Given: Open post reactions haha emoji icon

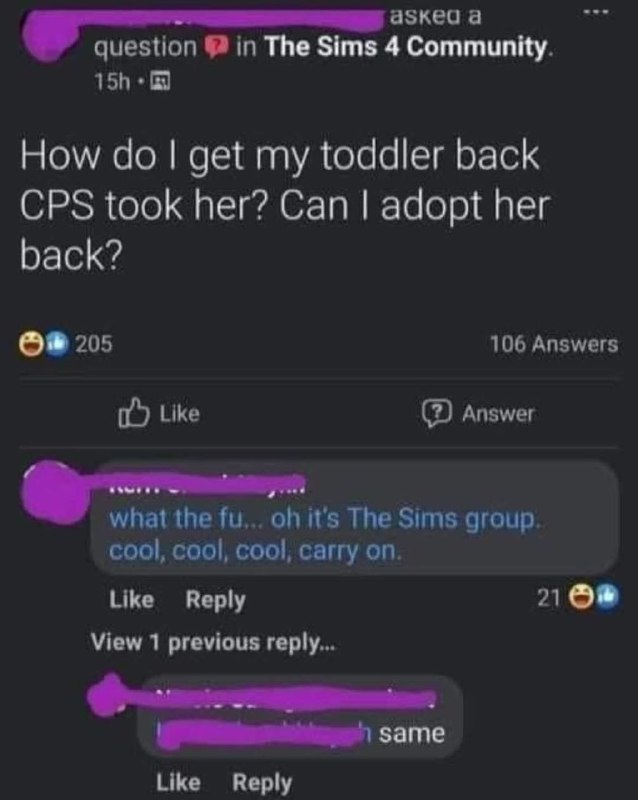Looking at the screenshot, I should tap(32, 343).
